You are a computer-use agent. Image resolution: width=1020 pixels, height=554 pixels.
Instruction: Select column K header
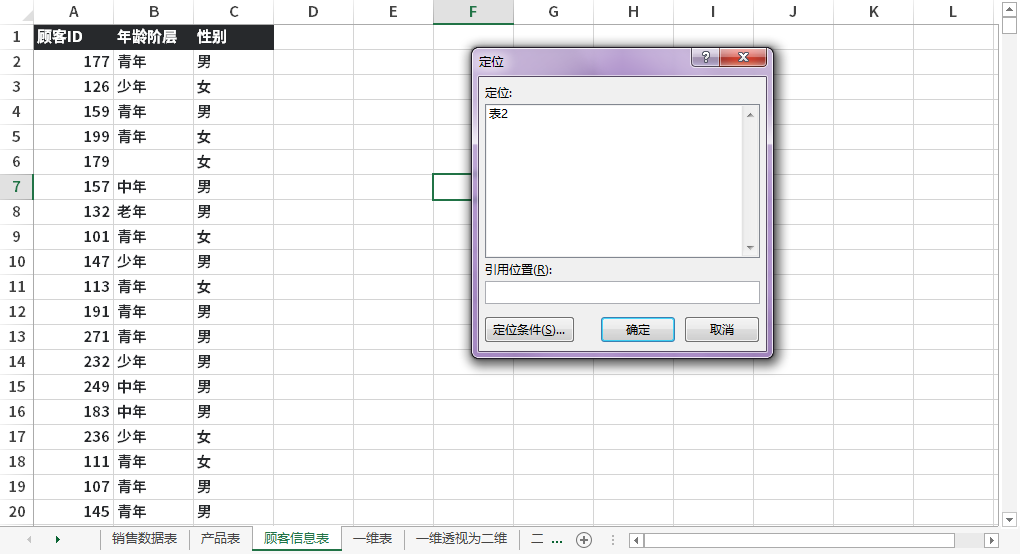[x=873, y=12]
